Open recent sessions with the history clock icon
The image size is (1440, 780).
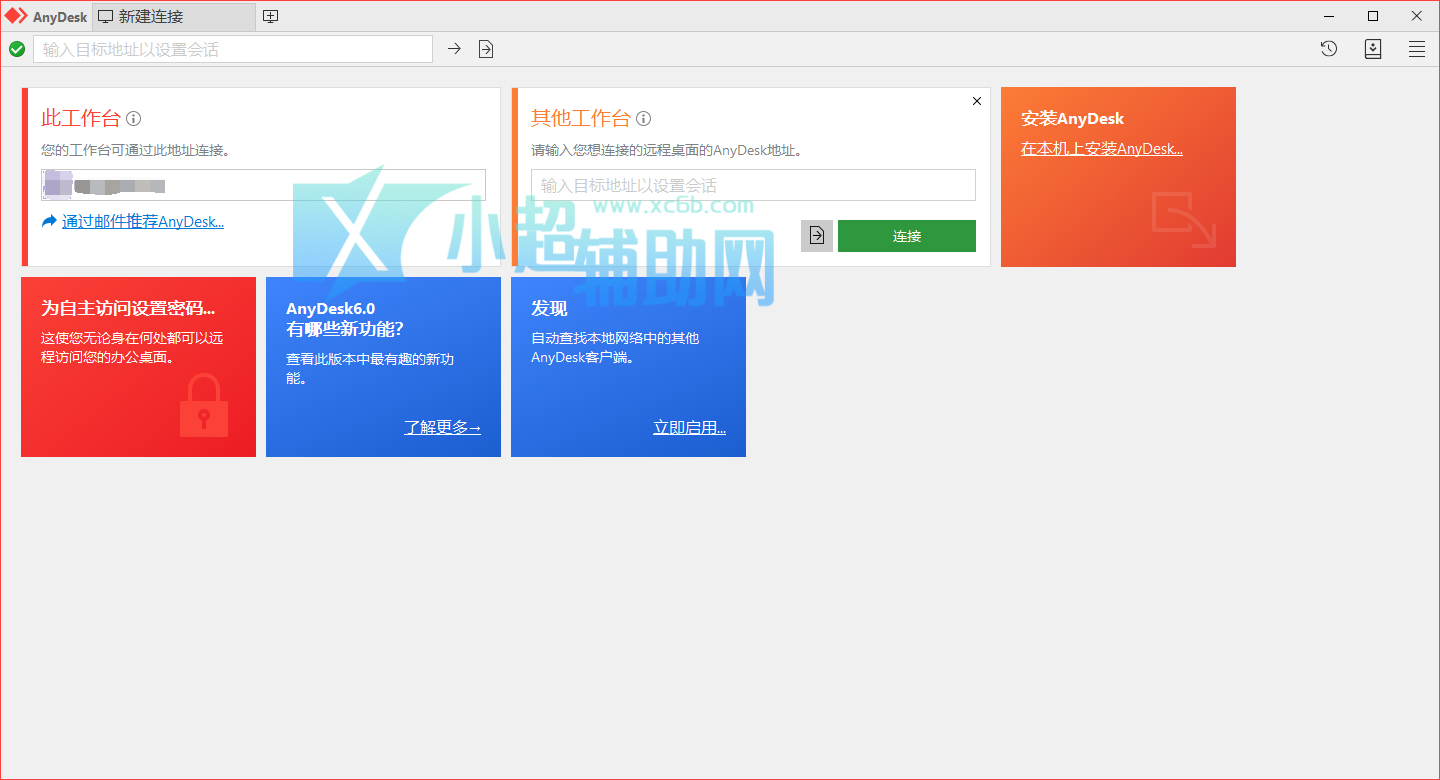tap(1328, 48)
